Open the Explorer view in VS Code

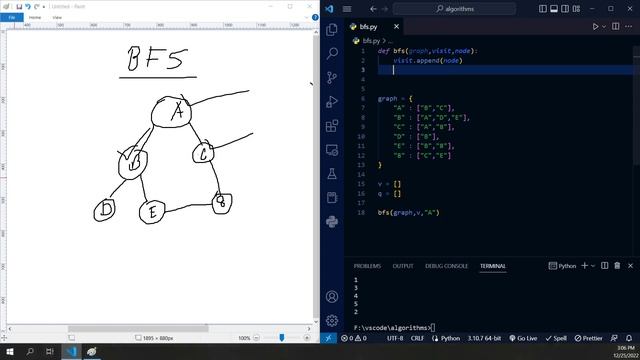point(332,29)
